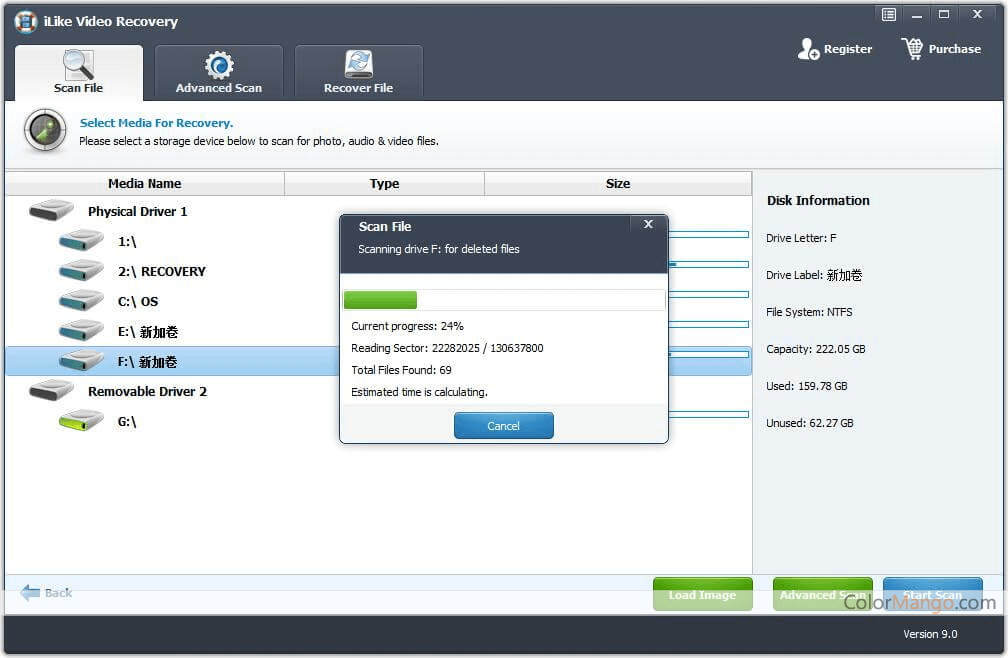1008x658 pixels.
Task: Open the Scan File tab
Action: coord(78,72)
